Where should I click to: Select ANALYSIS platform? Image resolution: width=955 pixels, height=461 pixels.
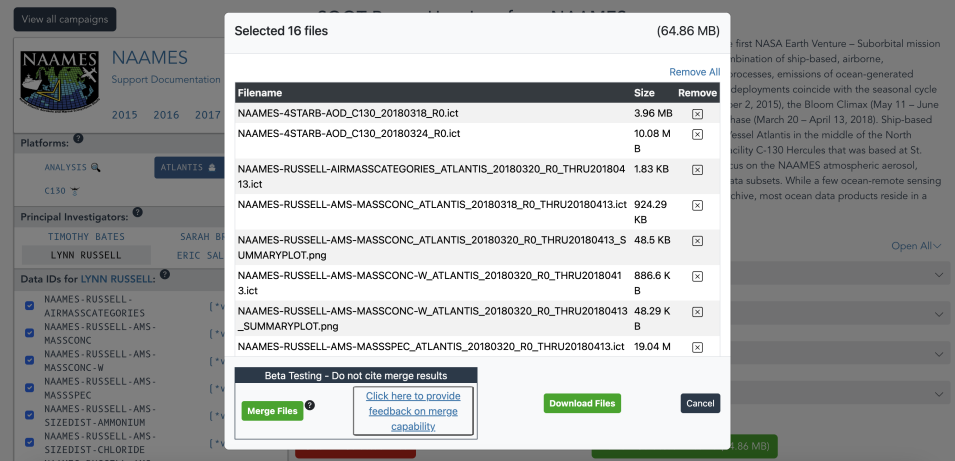click(72, 167)
